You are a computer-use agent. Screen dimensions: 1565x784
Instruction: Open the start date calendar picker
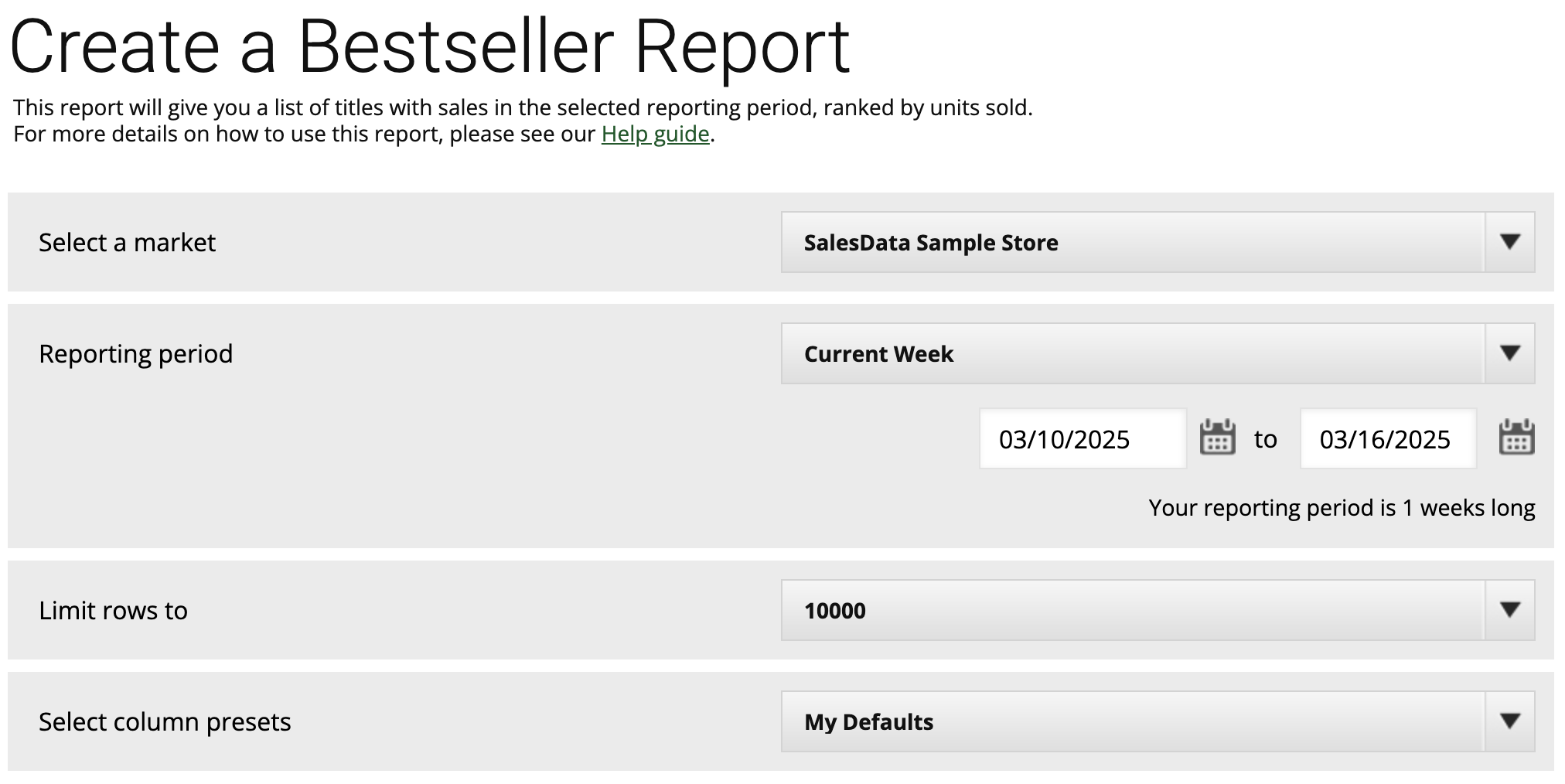(x=1217, y=438)
